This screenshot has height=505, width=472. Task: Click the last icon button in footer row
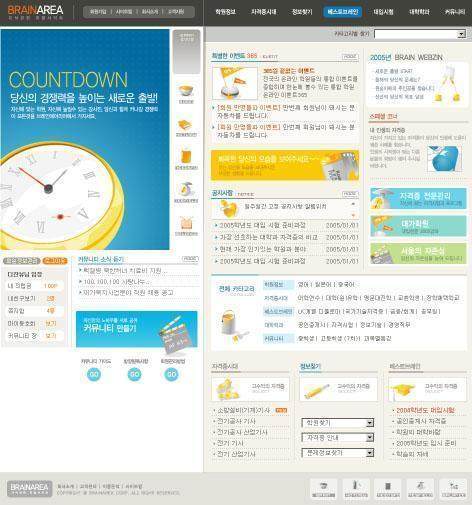[453, 489]
